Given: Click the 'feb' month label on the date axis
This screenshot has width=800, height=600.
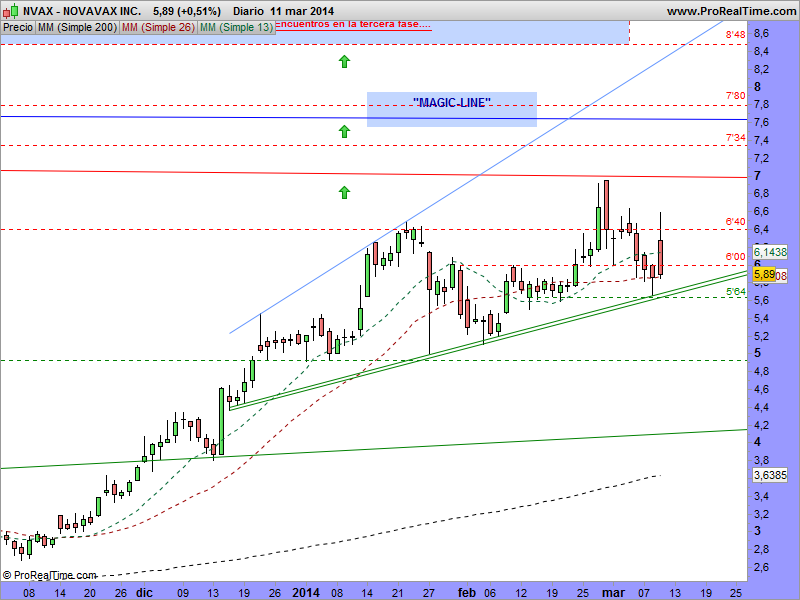Looking at the screenshot, I should pyautogui.click(x=467, y=592).
